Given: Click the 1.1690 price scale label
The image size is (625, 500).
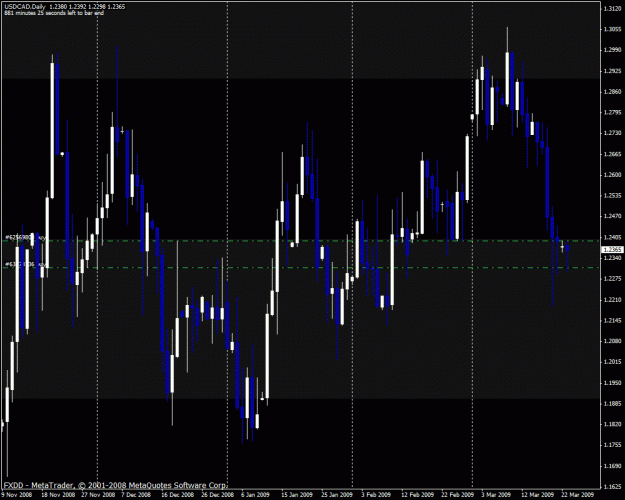Looking at the screenshot, I should tap(613, 466).
